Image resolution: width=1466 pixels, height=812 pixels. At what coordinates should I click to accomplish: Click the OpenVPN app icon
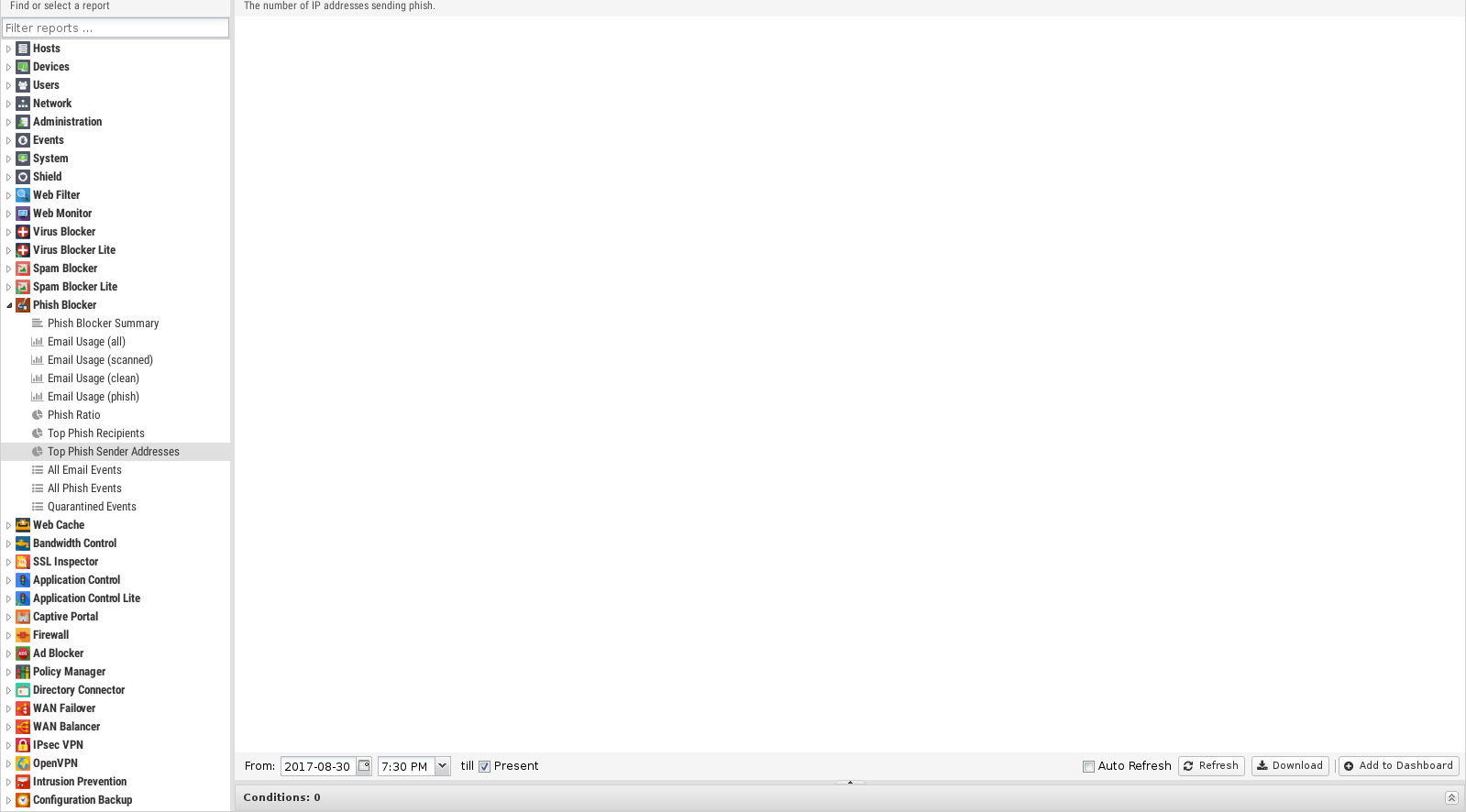pyautogui.click(x=23, y=763)
